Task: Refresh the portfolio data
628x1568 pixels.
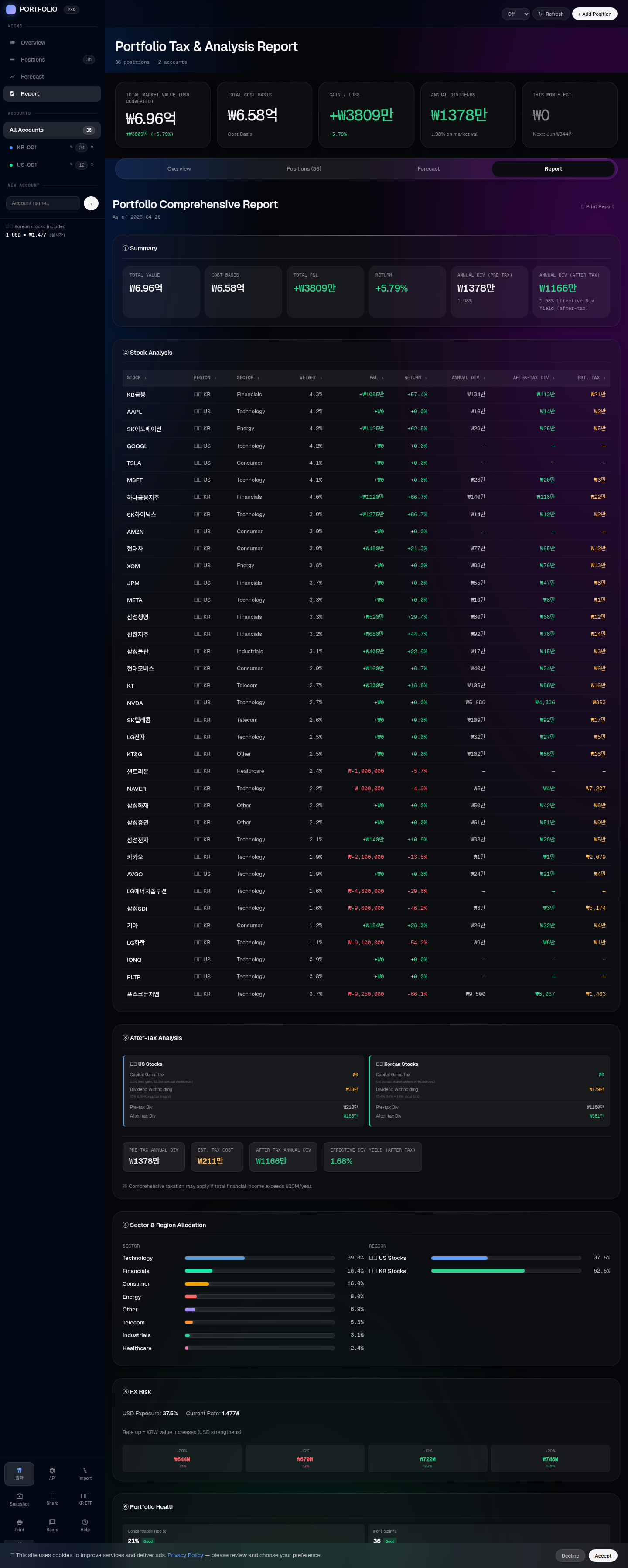Action: (x=551, y=14)
